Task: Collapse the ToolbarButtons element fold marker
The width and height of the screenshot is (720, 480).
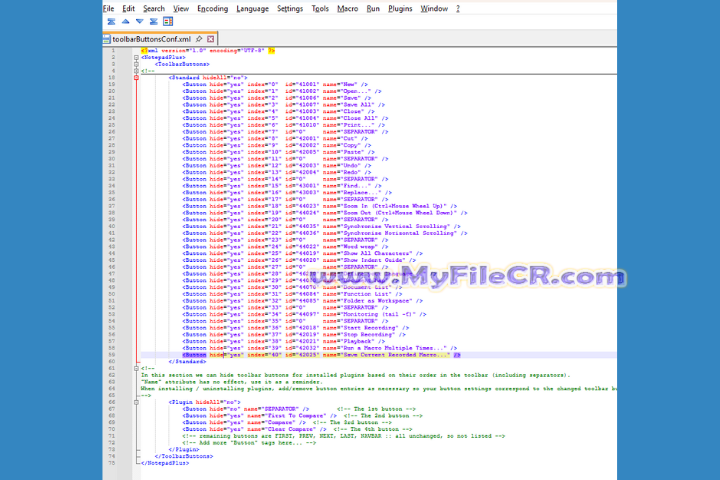Action: click(136, 64)
